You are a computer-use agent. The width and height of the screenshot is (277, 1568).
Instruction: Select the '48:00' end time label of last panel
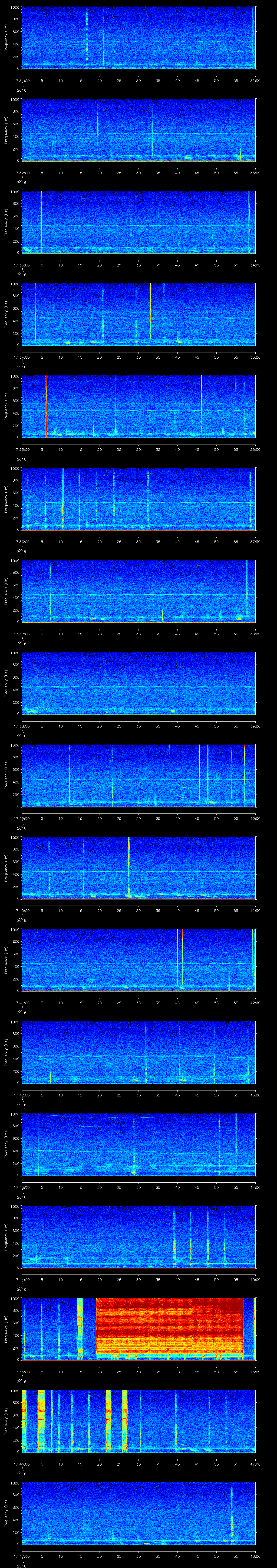click(x=255, y=1556)
